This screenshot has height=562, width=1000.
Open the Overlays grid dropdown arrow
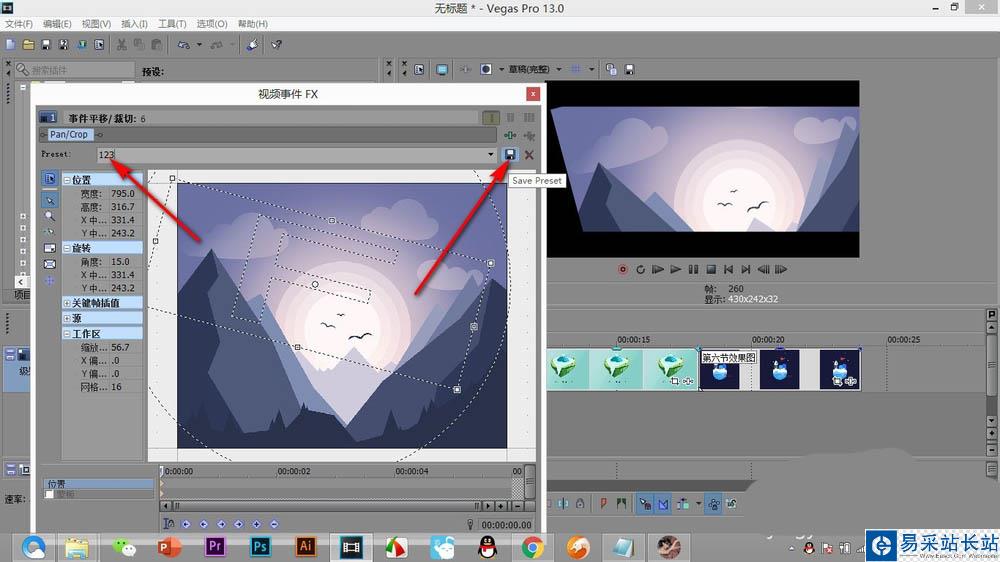tap(591, 70)
